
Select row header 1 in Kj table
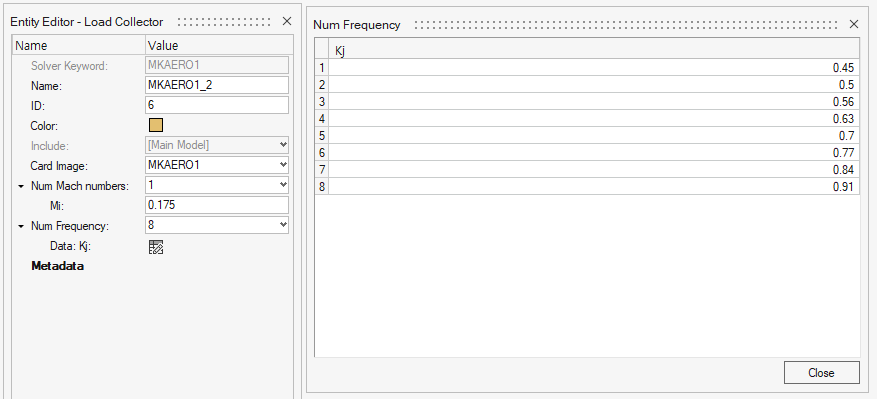click(322, 68)
